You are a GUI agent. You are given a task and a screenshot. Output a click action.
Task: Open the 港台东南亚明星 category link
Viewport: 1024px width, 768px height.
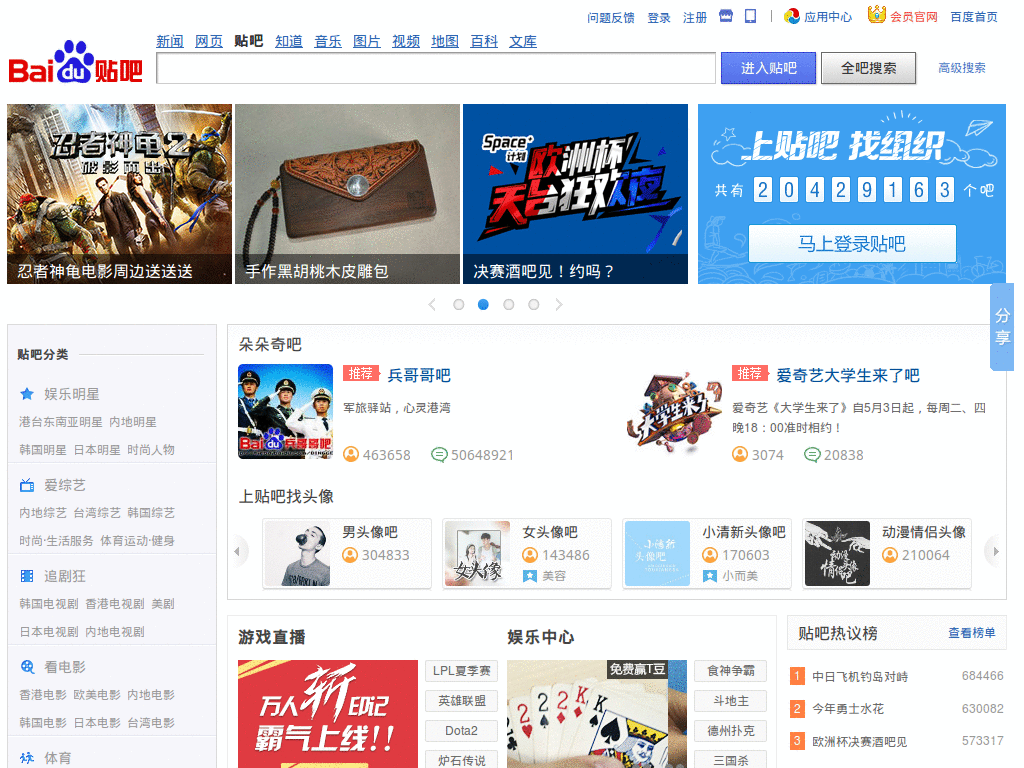point(61,422)
